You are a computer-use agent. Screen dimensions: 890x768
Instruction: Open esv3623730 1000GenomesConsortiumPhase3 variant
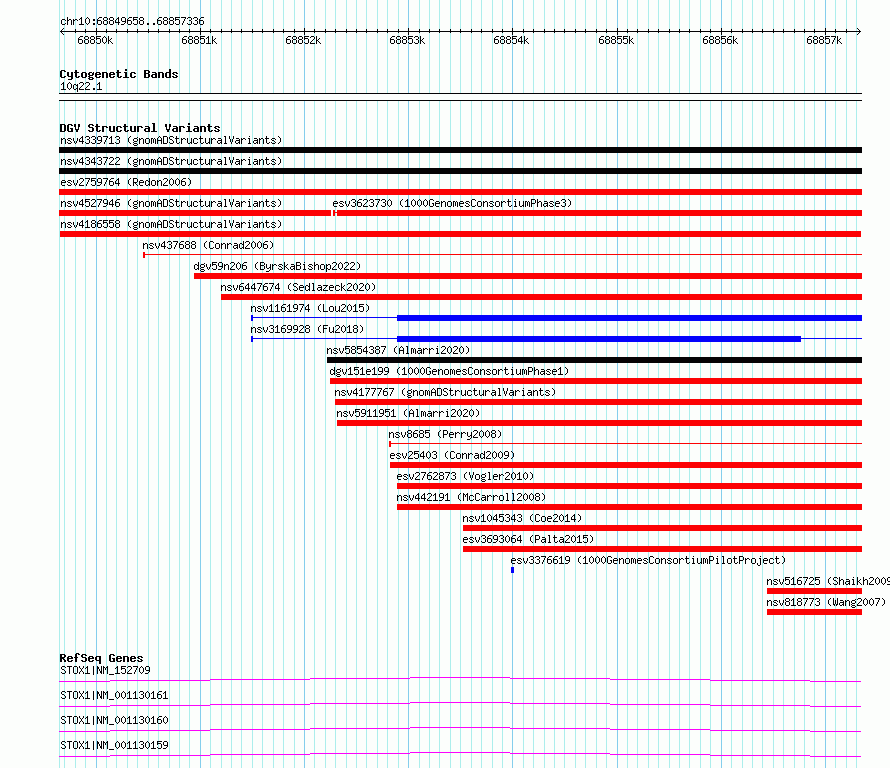pyautogui.click(x=452, y=203)
